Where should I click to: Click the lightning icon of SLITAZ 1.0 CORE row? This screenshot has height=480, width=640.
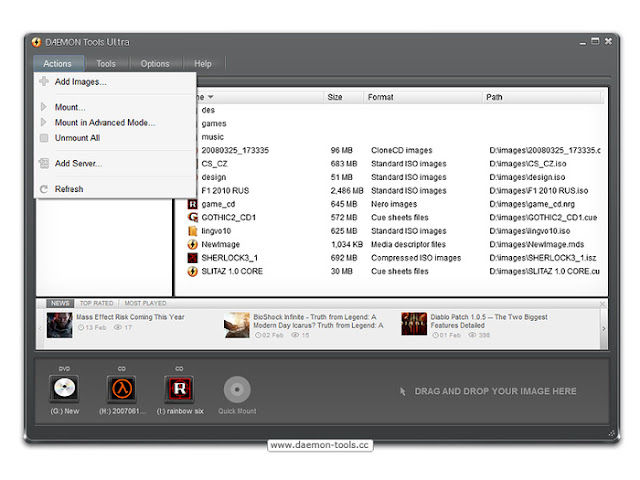(192, 271)
